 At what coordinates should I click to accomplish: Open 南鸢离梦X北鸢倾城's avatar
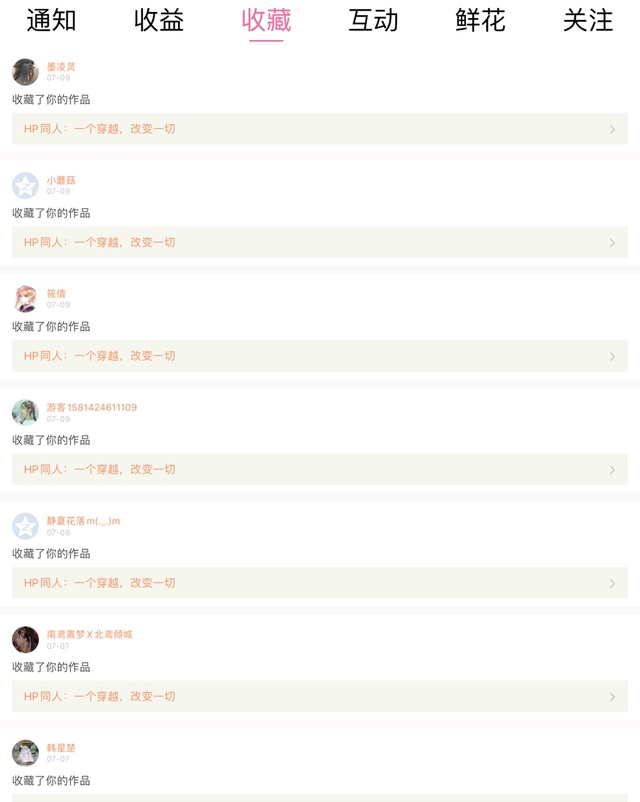[x=25, y=639]
